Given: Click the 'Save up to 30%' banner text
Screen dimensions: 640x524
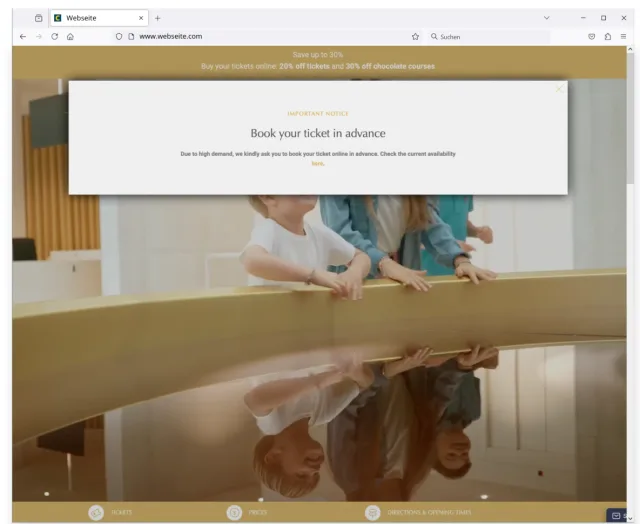Looking at the screenshot, I should 318,55.
